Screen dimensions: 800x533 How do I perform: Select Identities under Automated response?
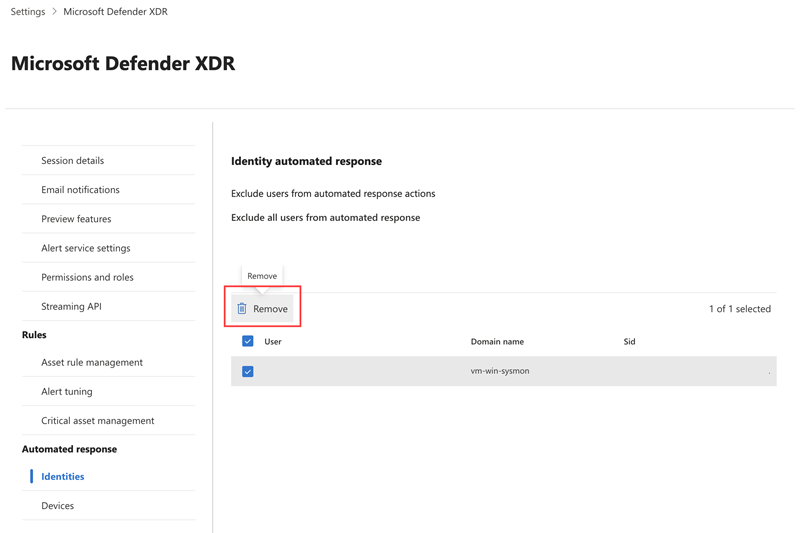(63, 476)
